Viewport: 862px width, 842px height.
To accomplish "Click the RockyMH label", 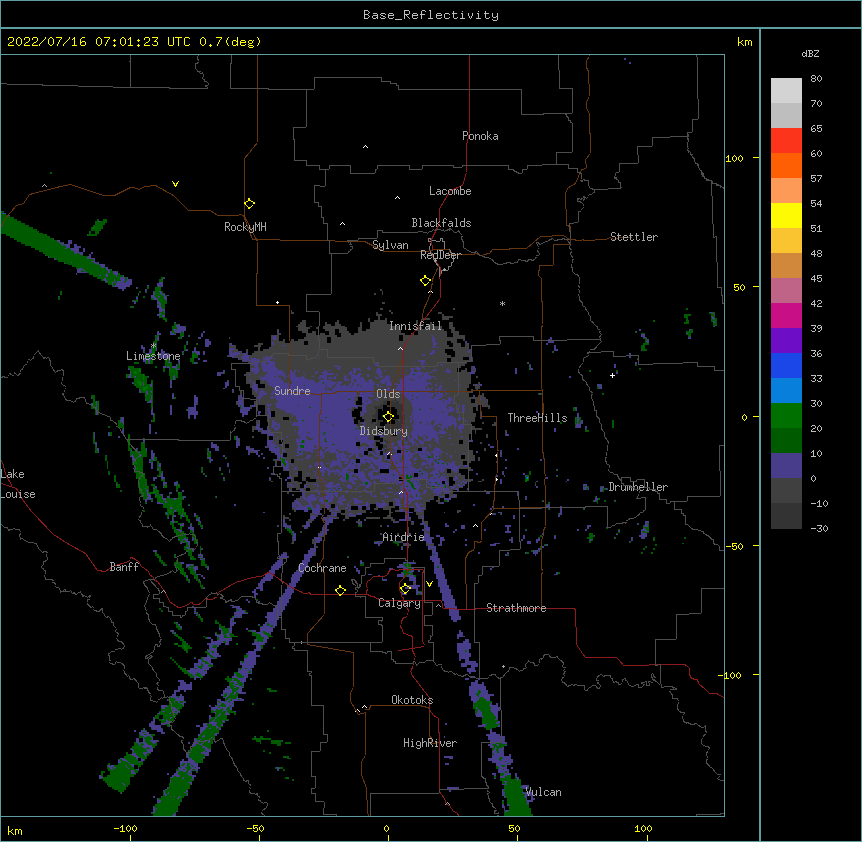I will coord(245,227).
